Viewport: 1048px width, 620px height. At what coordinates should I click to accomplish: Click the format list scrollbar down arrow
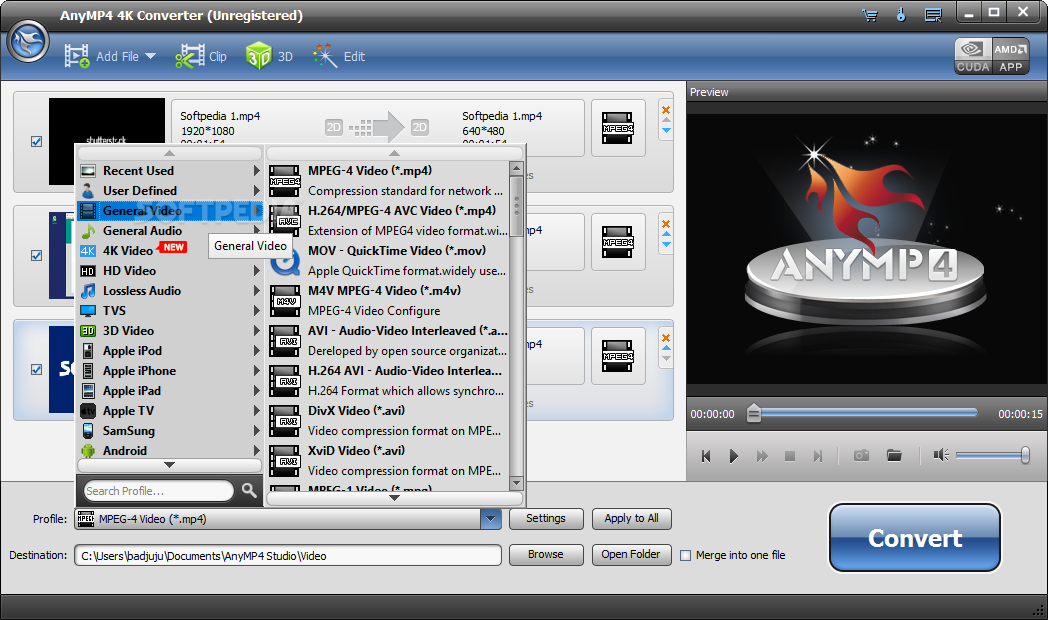click(x=516, y=482)
